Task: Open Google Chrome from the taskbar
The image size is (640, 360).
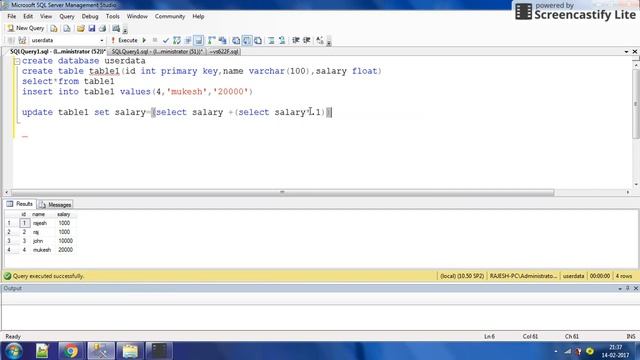Action: tap(71, 351)
